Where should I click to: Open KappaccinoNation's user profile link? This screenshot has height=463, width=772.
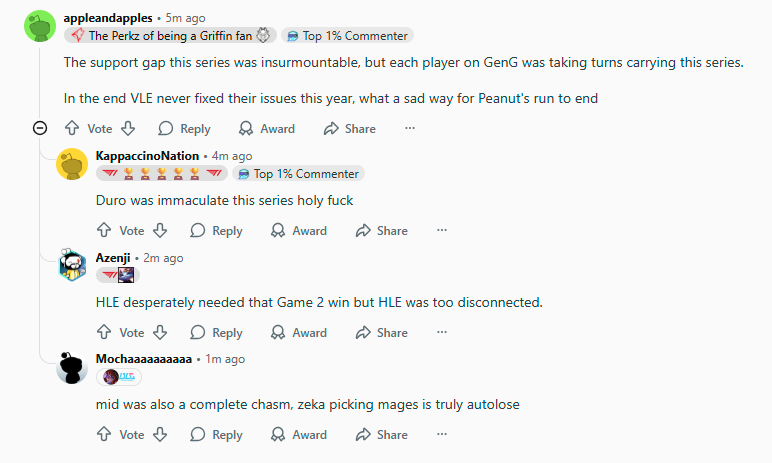pos(147,156)
